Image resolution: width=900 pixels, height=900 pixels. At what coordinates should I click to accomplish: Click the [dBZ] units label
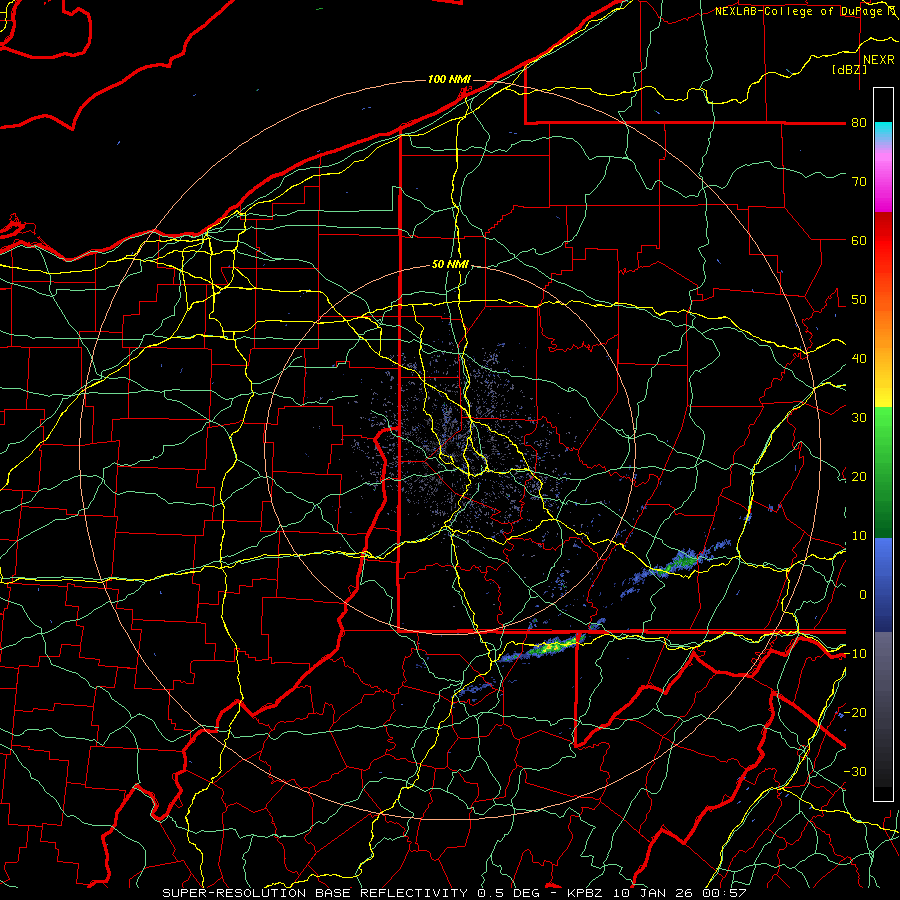pyautogui.click(x=849, y=69)
